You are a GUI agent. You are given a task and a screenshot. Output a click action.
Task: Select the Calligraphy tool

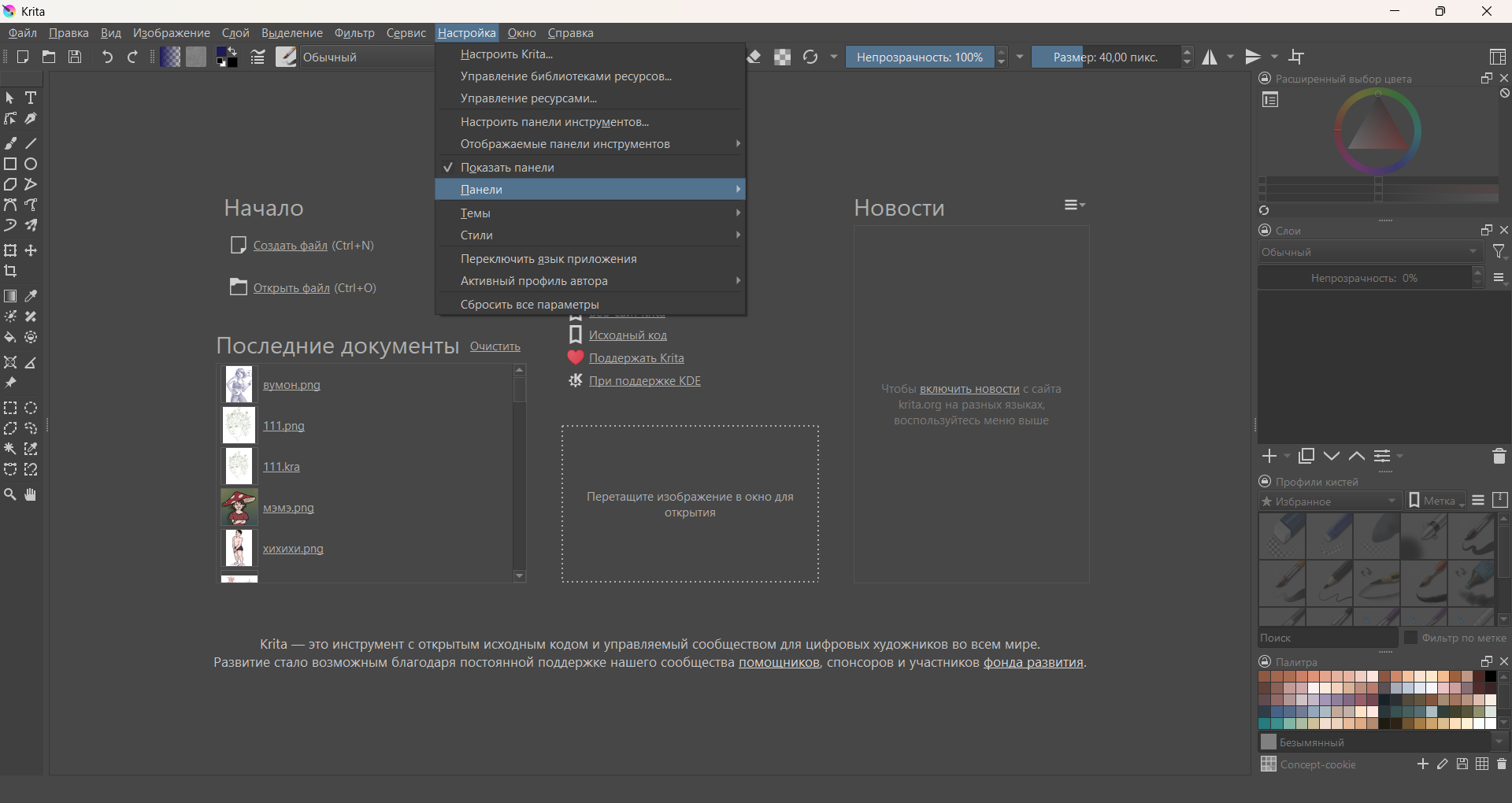31,119
